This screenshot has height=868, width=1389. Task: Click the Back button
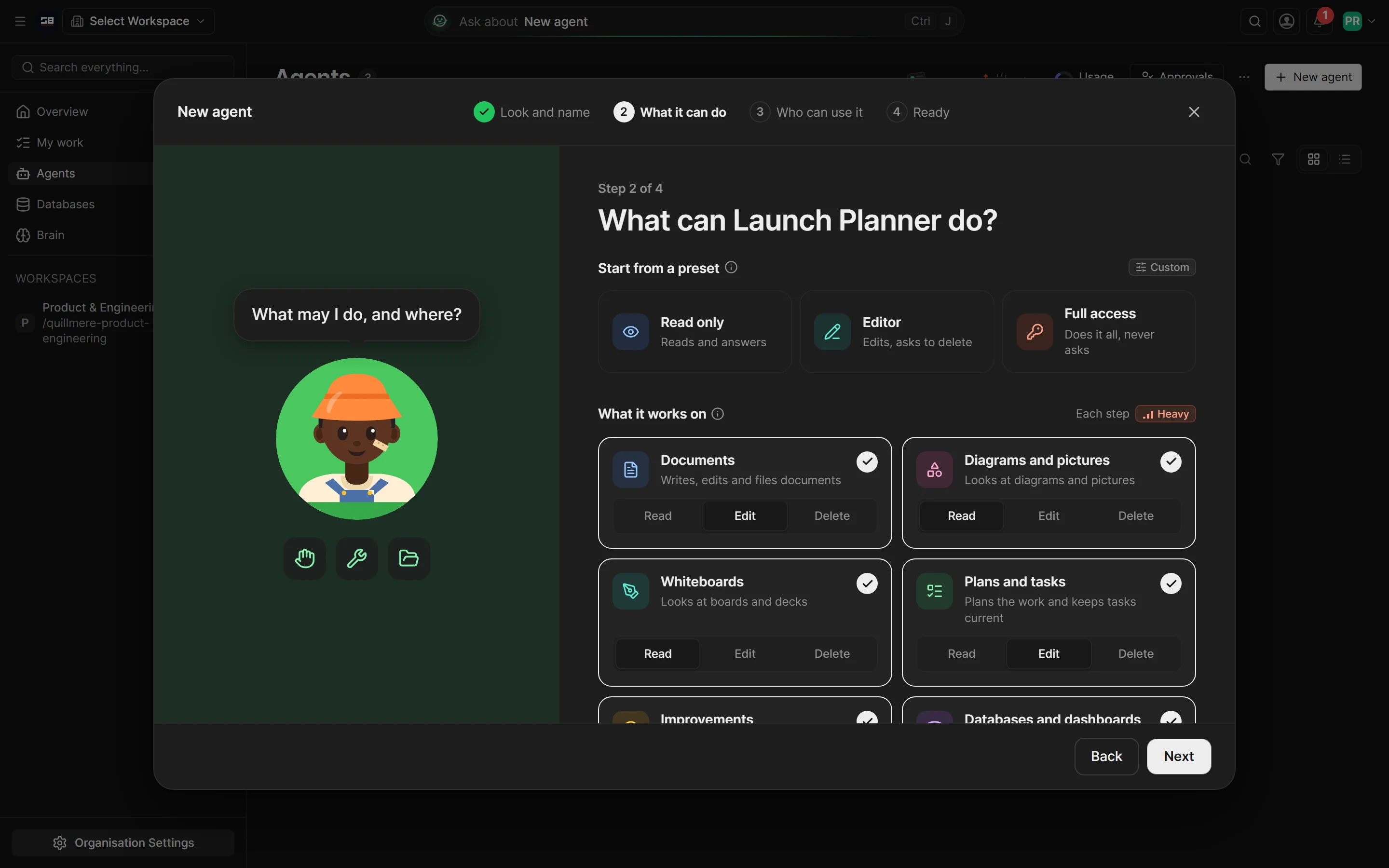[x=1106, y=756]
